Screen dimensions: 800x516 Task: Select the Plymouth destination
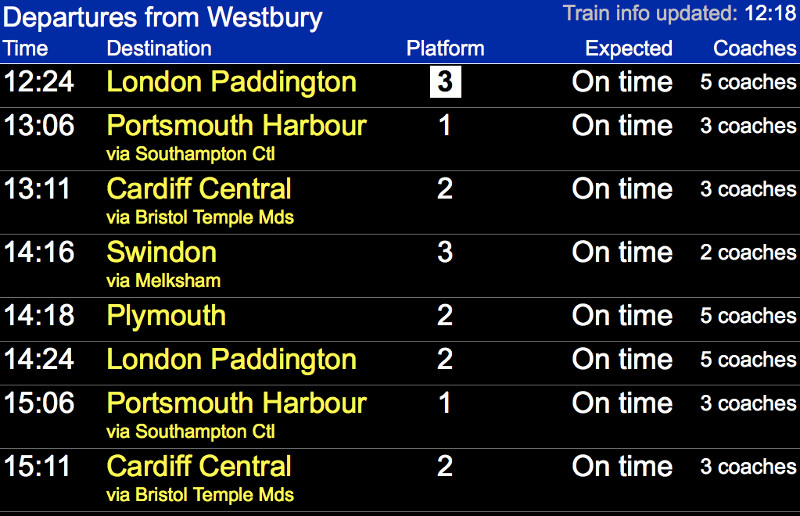[166, 316]
